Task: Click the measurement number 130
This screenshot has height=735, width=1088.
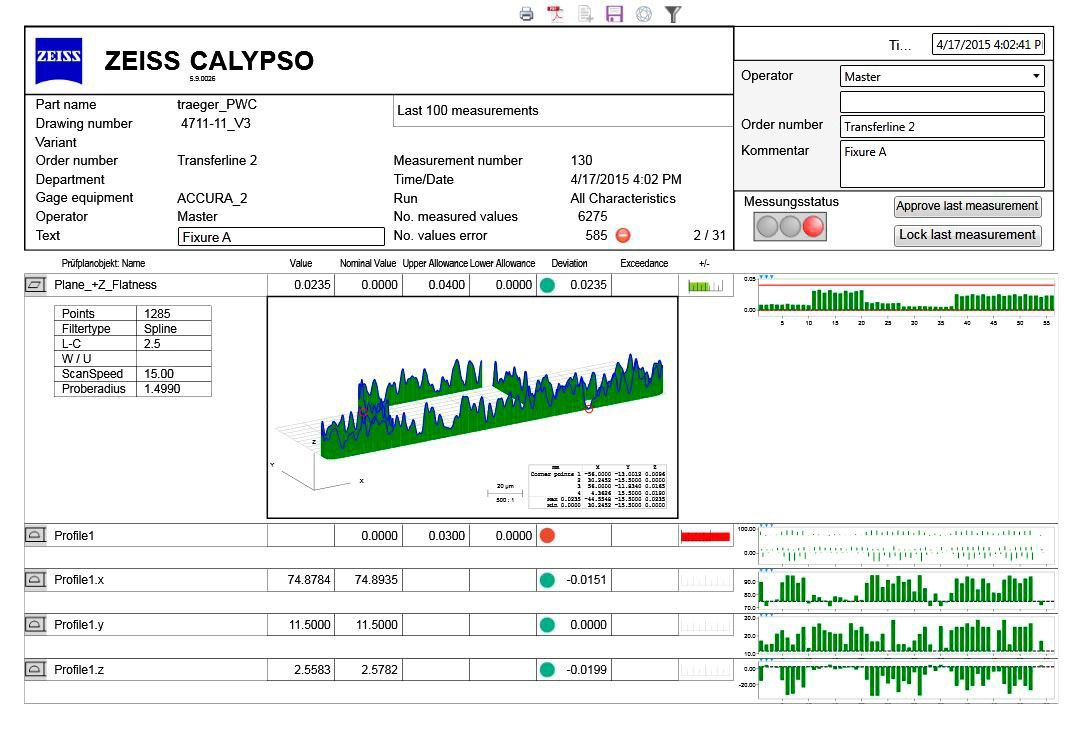Action: click(581, 160)
